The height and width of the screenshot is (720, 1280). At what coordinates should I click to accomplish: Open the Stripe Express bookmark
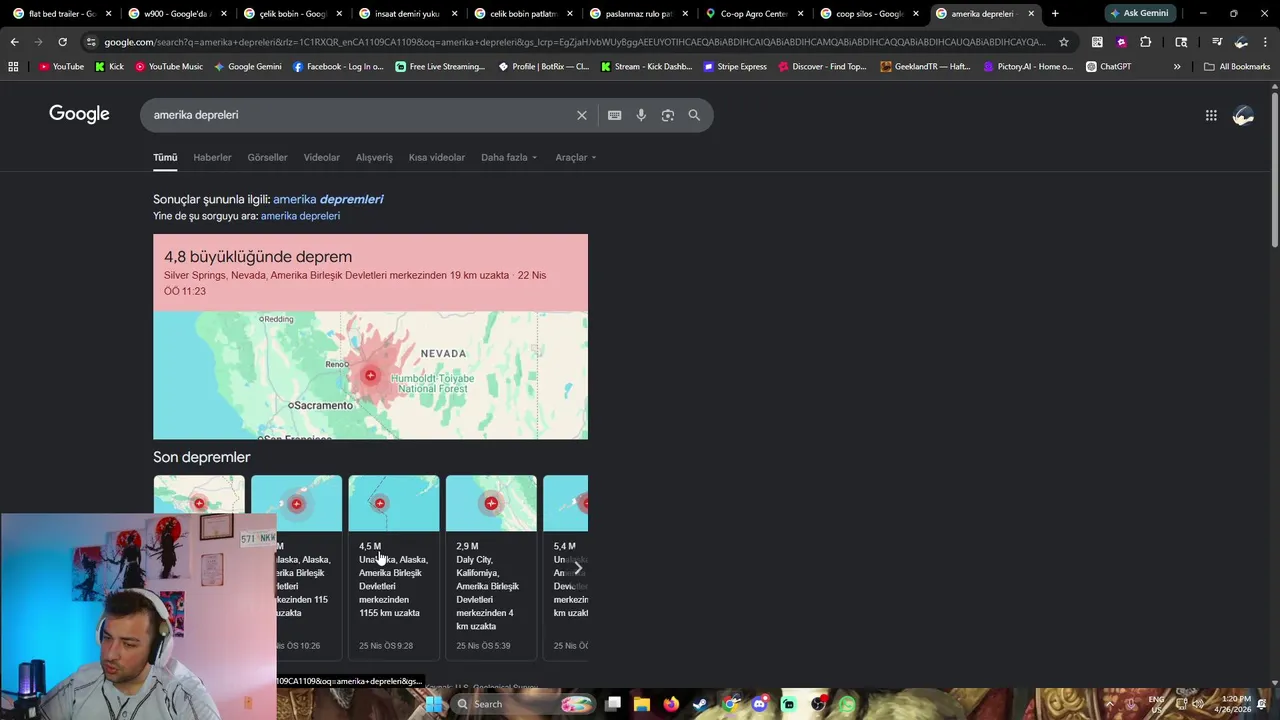pos(734,66)
